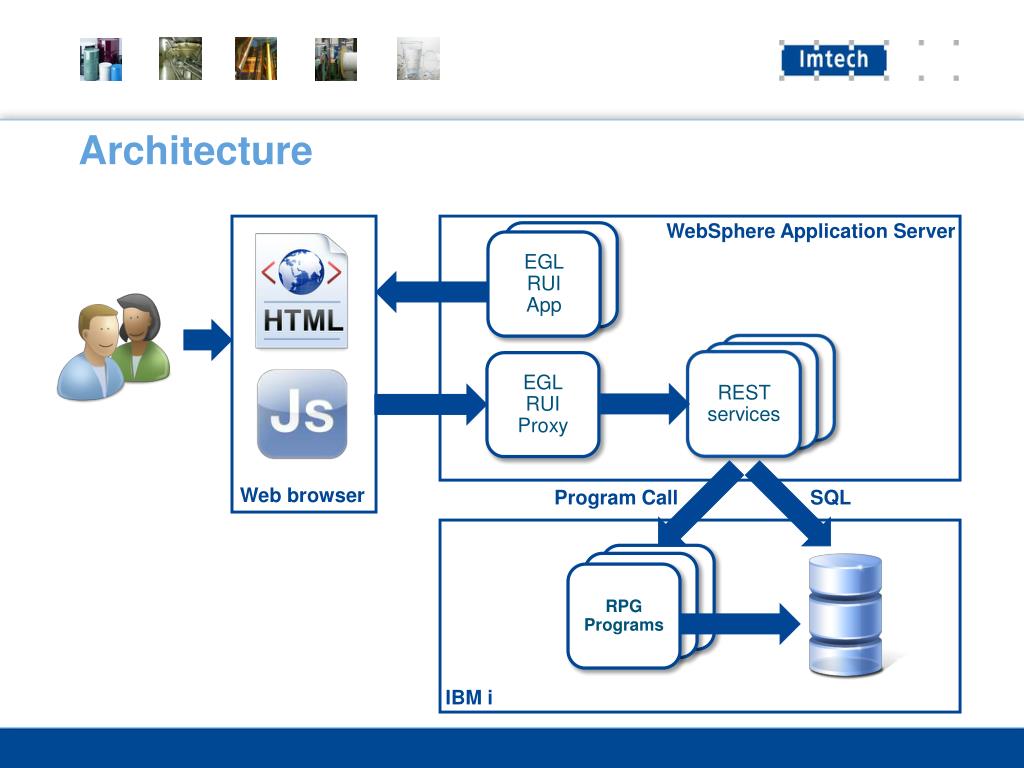This screenshot has height=768, width=1024.
Task: Click the Program Call label
Action: pyautogui.click(x=616, y=498)
